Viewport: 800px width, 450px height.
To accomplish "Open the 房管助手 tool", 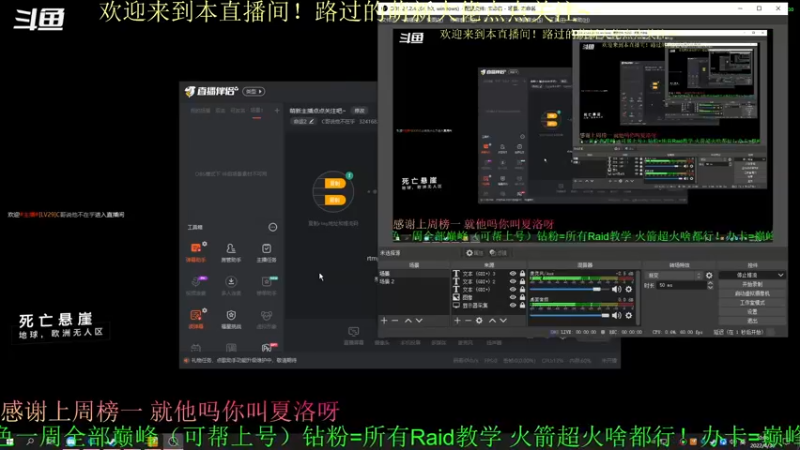I will pyautogui.click(x=231, y=253).
